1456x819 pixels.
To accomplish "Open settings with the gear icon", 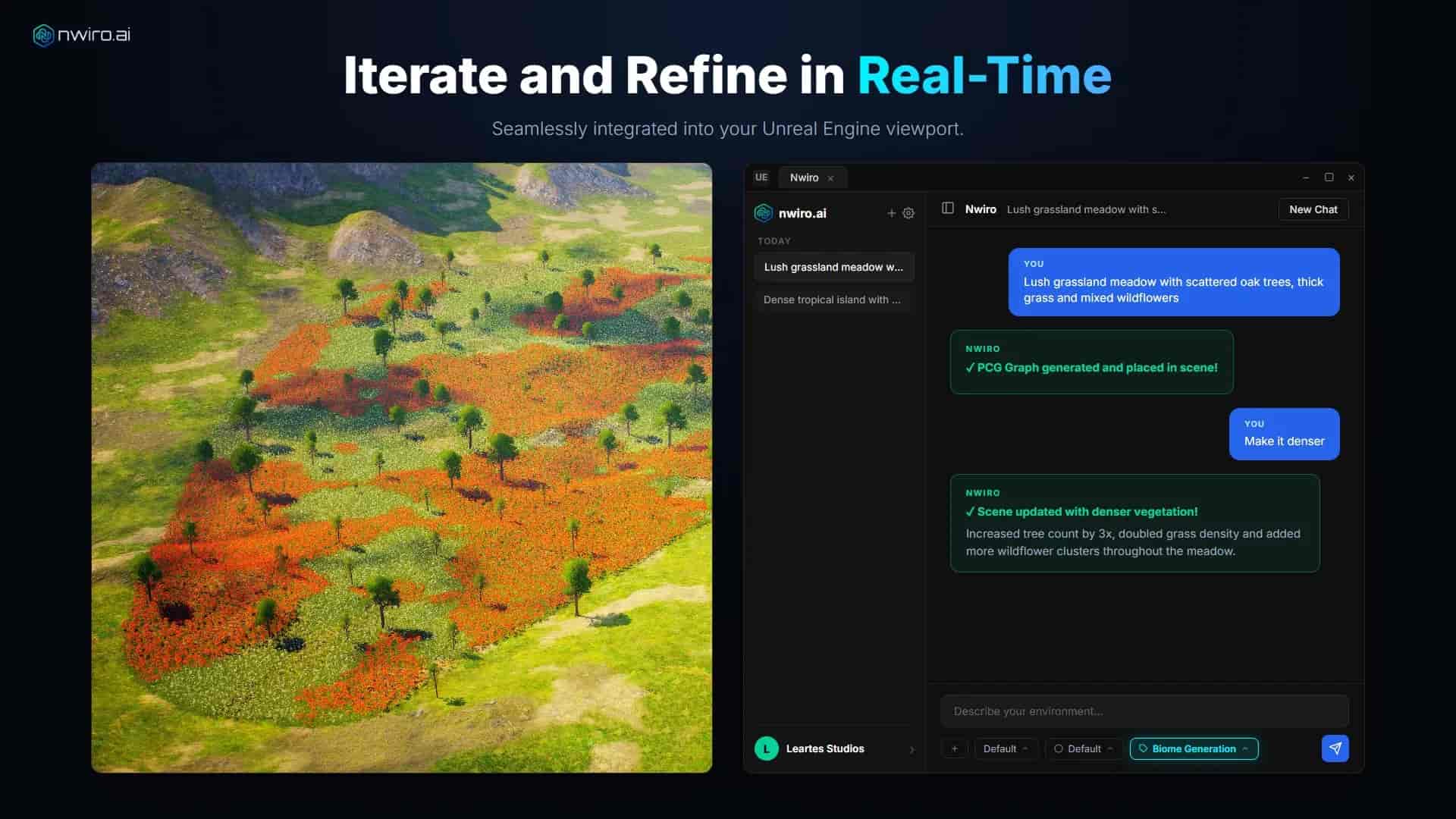I will [x=908, y=214].
